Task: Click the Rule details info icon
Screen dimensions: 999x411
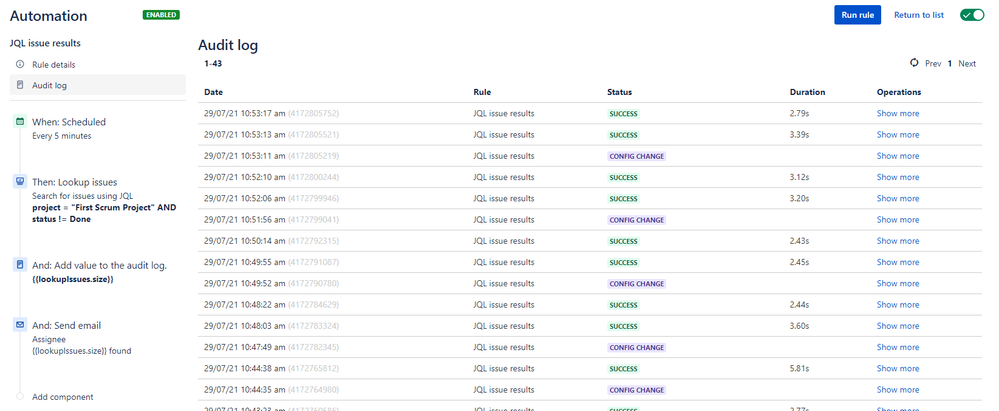Action: coord(20,64)
